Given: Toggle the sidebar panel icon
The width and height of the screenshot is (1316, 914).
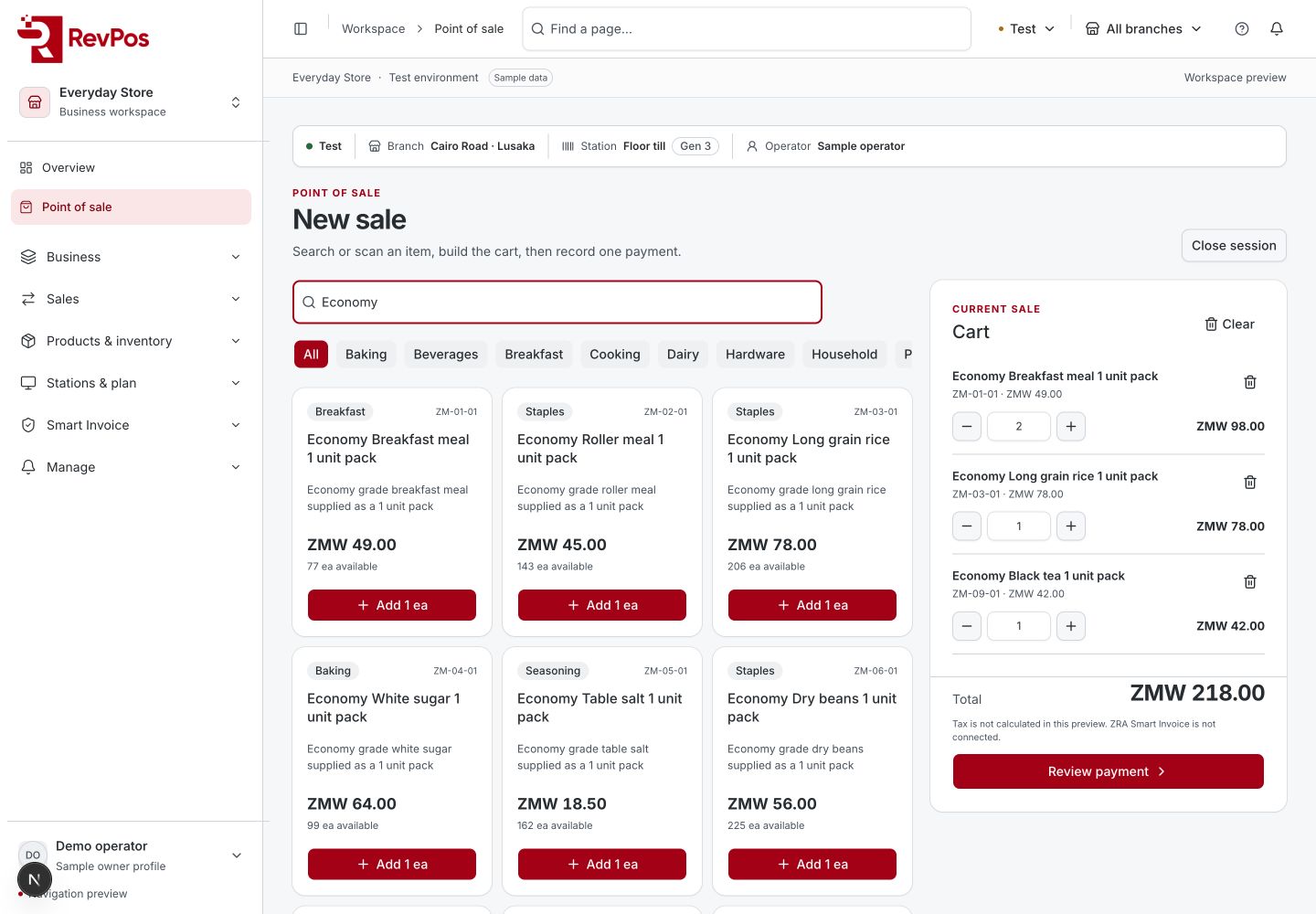Looking at the screenshot, I should tap(301, 29).
